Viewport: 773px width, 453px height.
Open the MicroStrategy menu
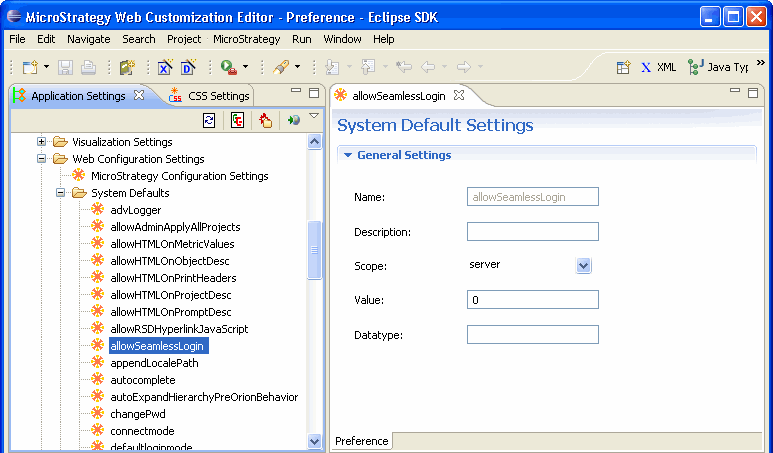point(246,39)
